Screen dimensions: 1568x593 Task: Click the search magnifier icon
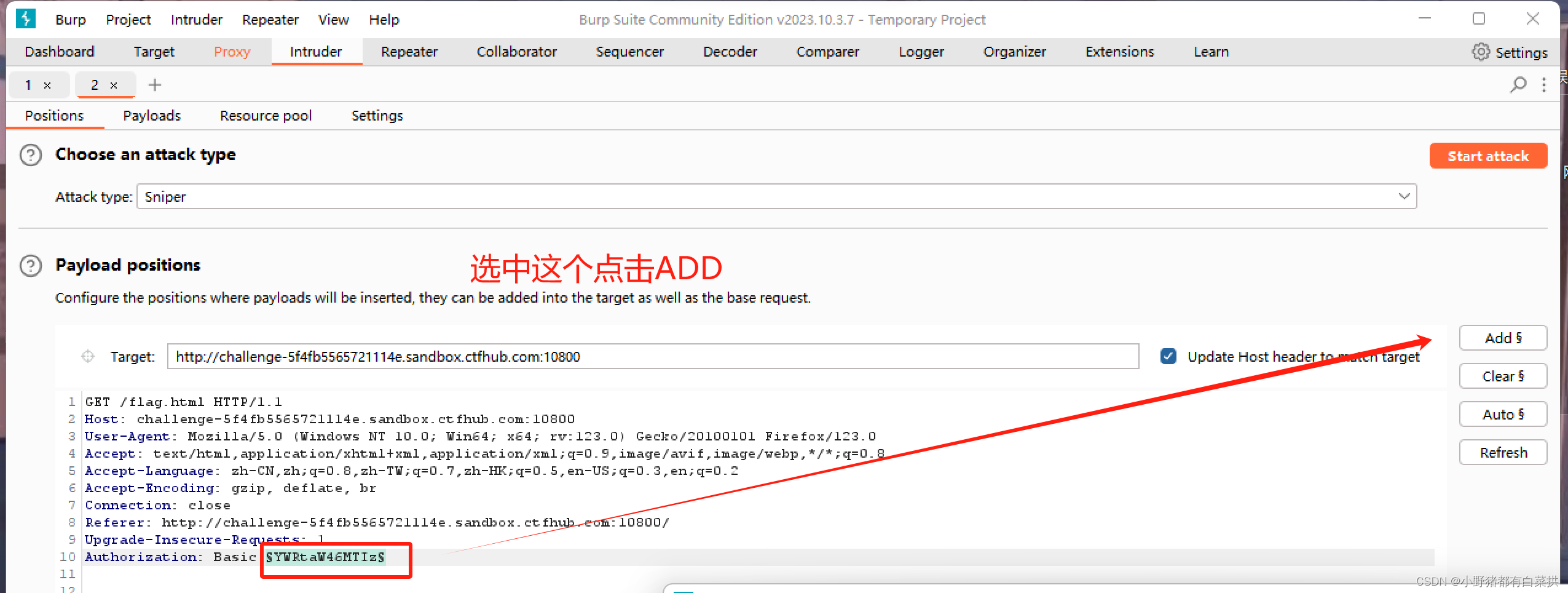[x=1518, y=85]
